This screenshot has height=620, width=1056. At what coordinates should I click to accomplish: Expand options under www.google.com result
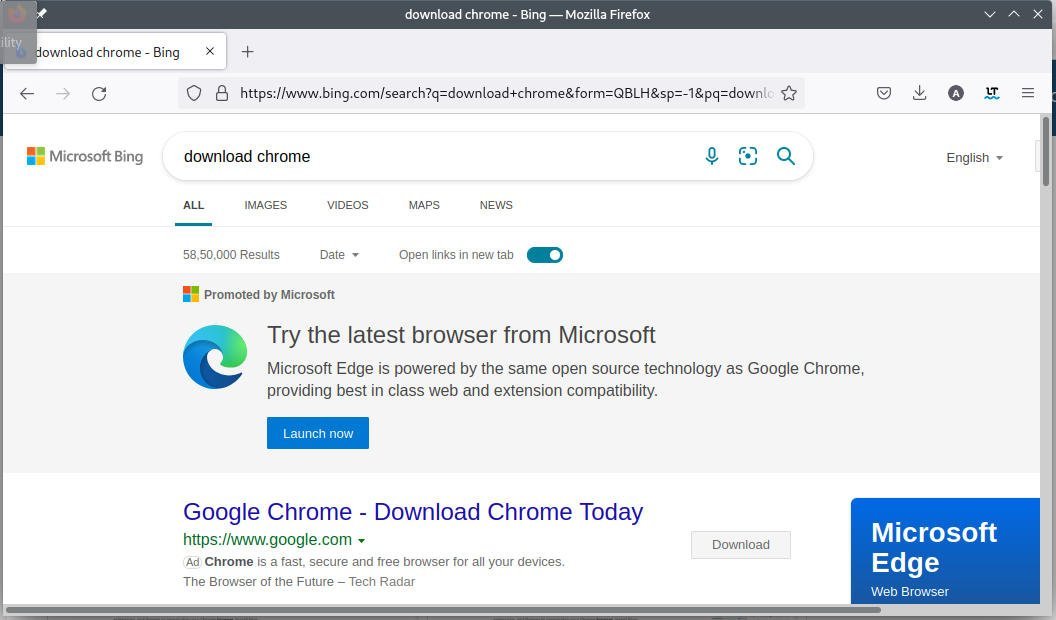click(361, 539)
